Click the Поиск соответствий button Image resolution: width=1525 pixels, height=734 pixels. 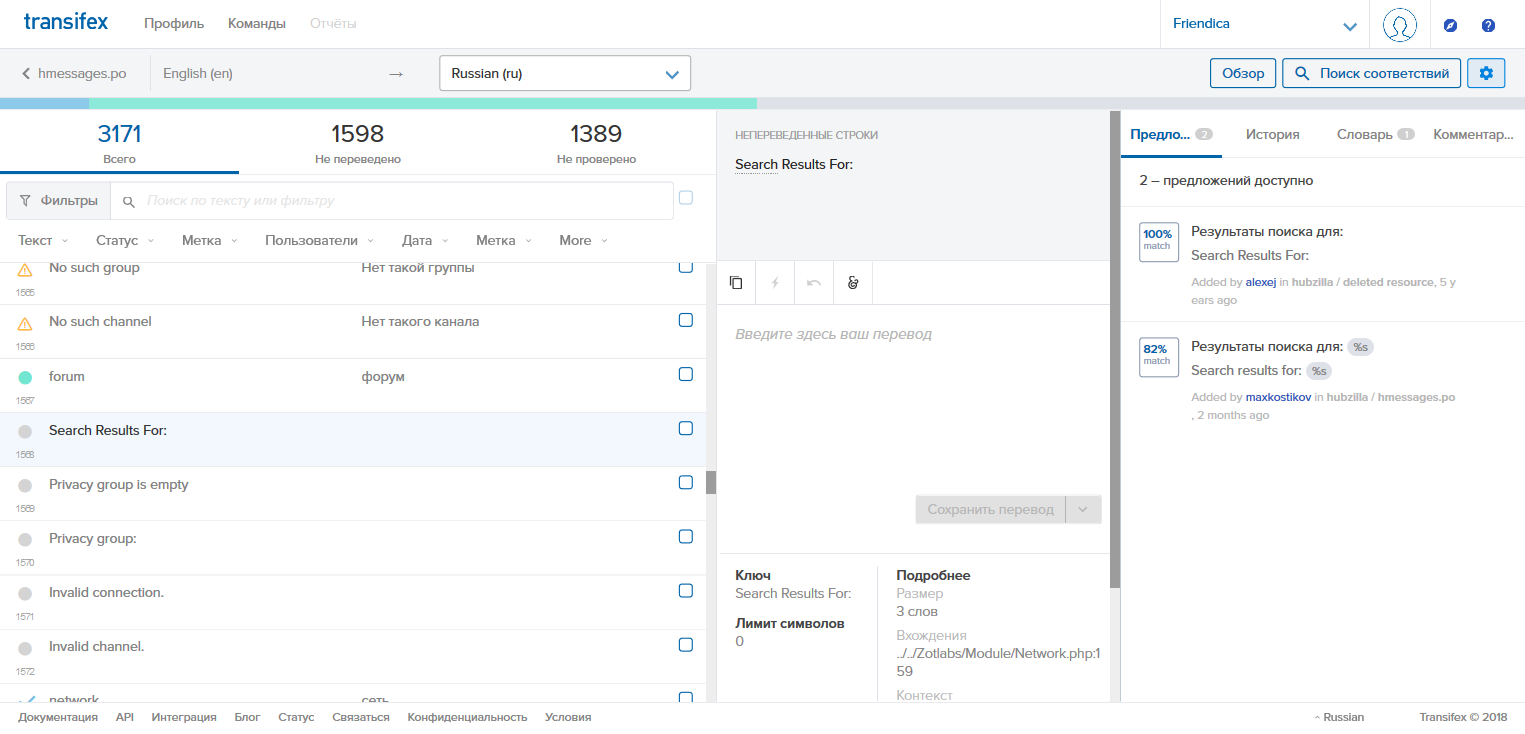[1371, 73]
